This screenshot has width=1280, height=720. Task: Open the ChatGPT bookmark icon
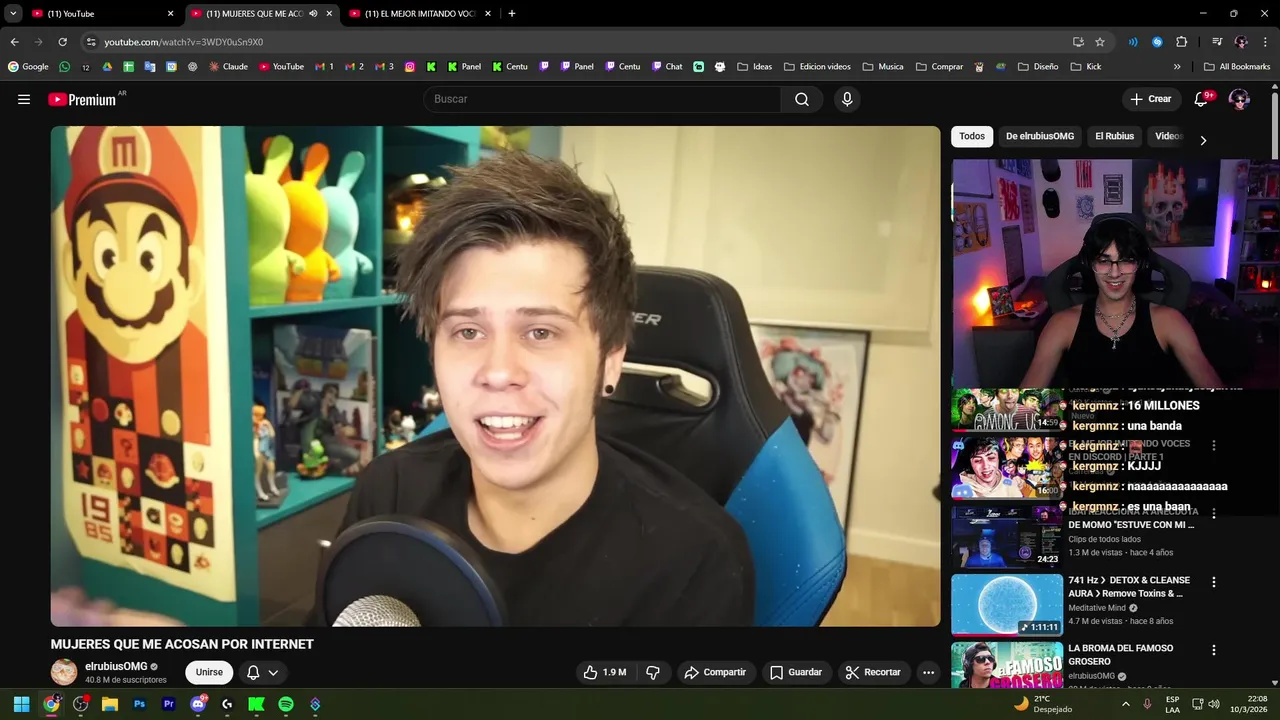192,67
